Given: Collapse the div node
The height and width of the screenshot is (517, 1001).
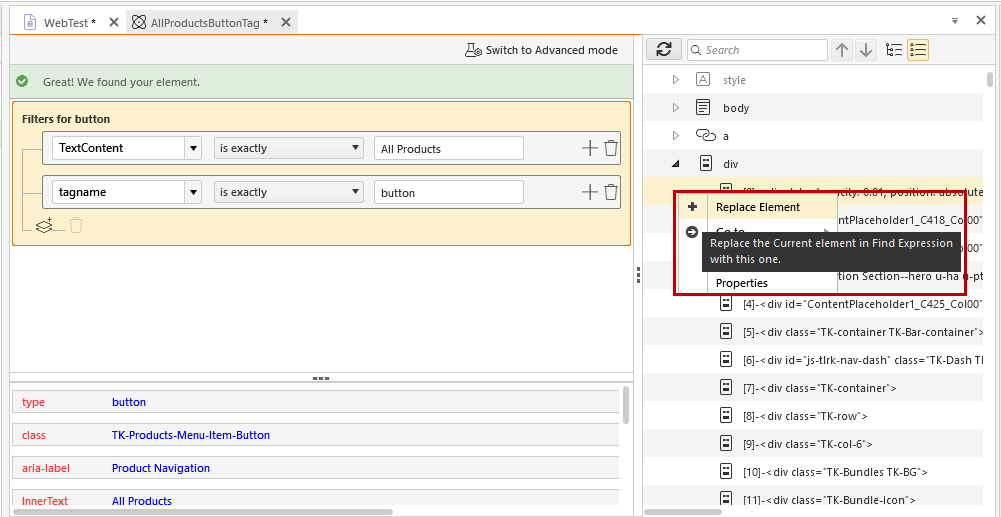Looking at the screenshot, I should (x=675, y=164).
